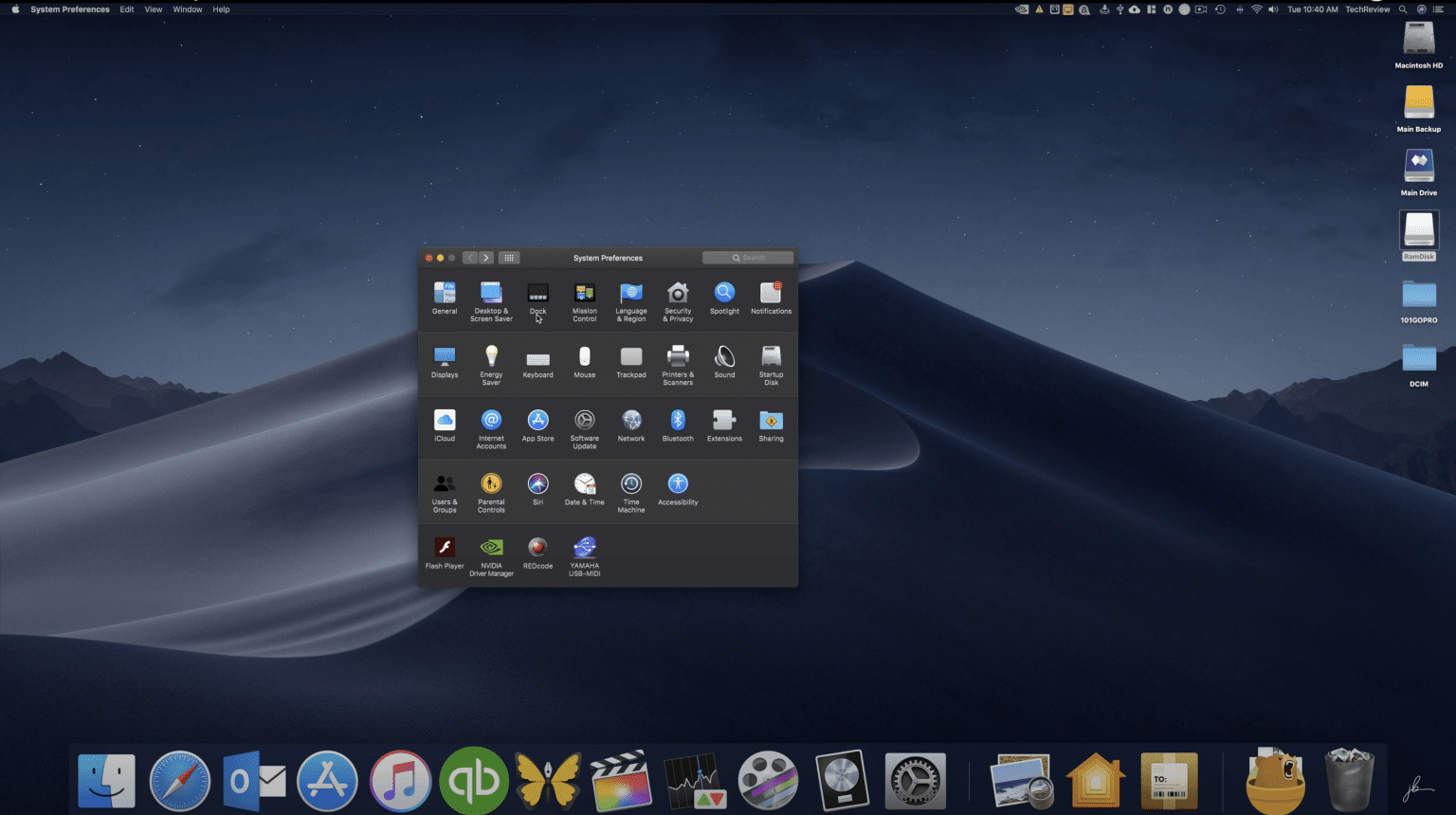Open Flash Player preferences
This screenshot has width=1456, height=815.
[445, 550]
